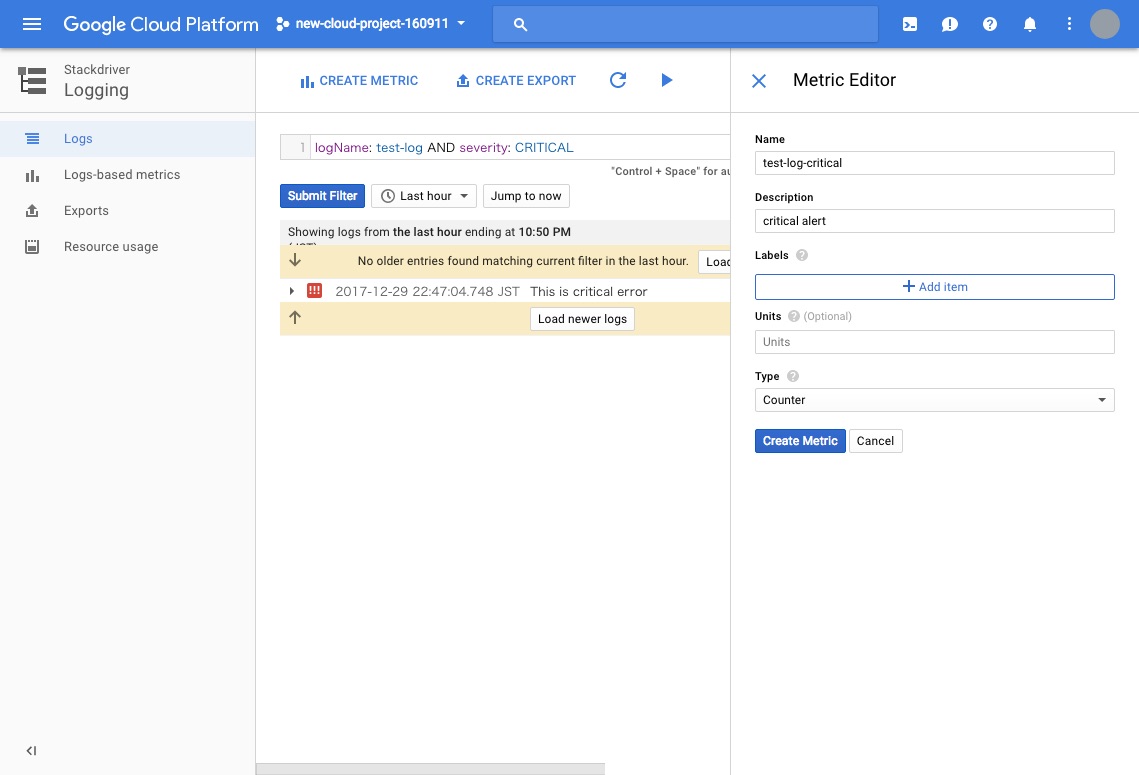The image size is (1139, 775).
Task: Click the horizontal scrollbar at bottom
Action: [430, 769]
